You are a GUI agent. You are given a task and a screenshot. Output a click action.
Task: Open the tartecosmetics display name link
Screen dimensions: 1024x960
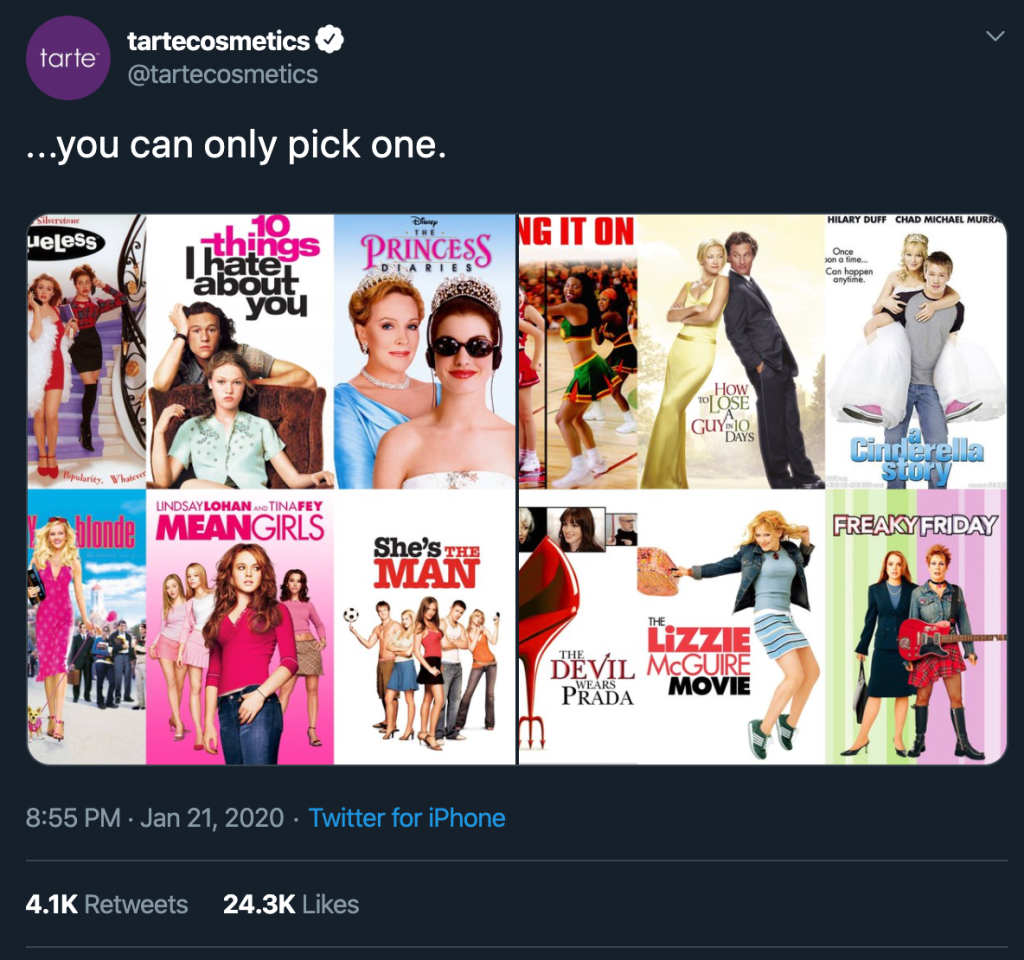pyautogui.click(x=218, y=41)
